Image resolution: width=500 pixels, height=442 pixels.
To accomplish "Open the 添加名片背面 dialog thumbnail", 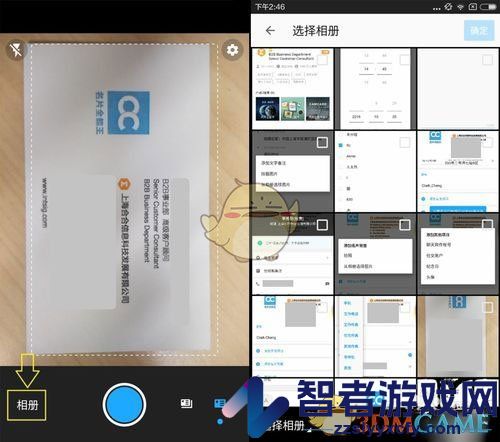I will coord(375,254).
